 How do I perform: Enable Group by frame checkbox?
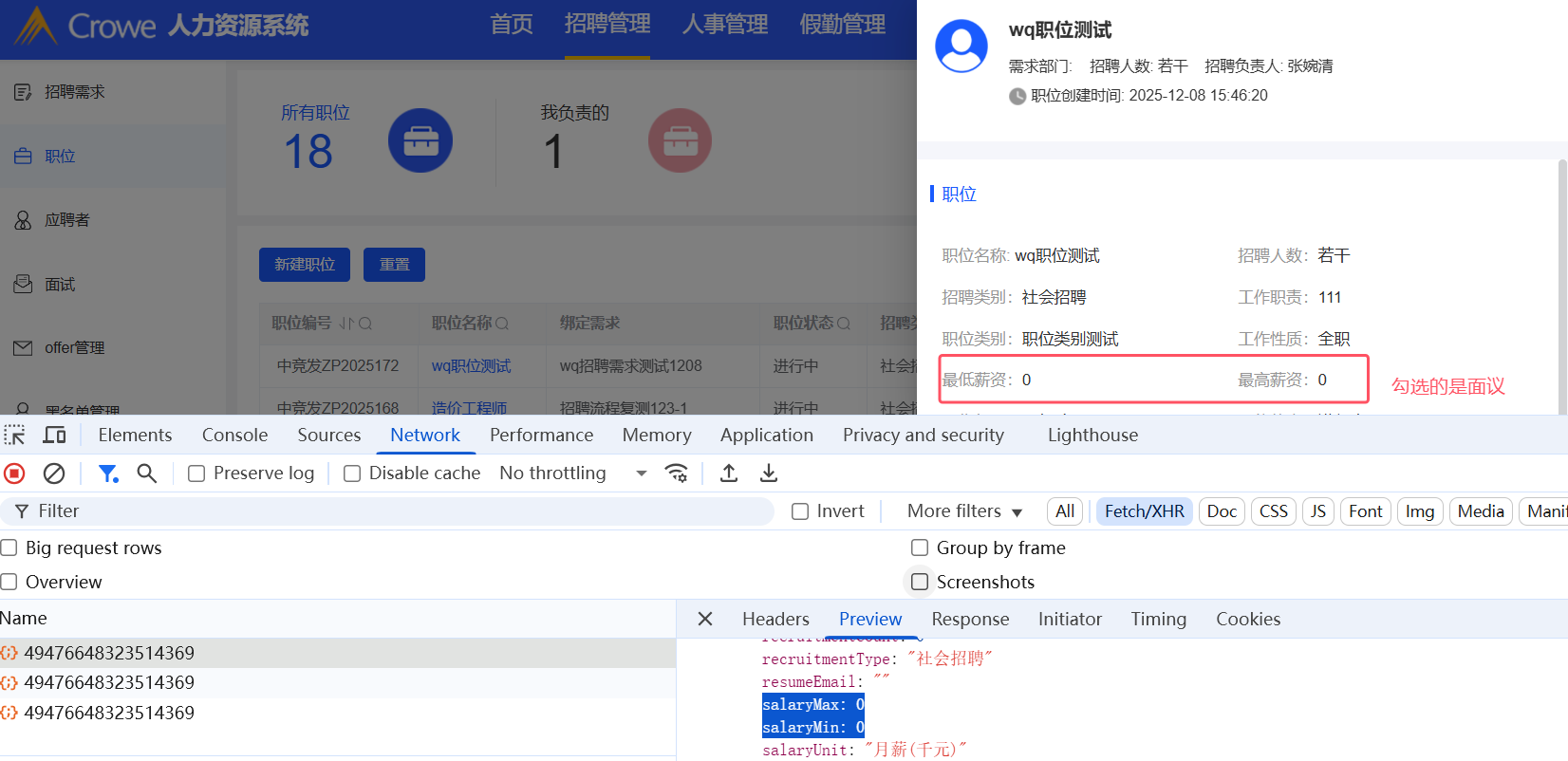920,548
